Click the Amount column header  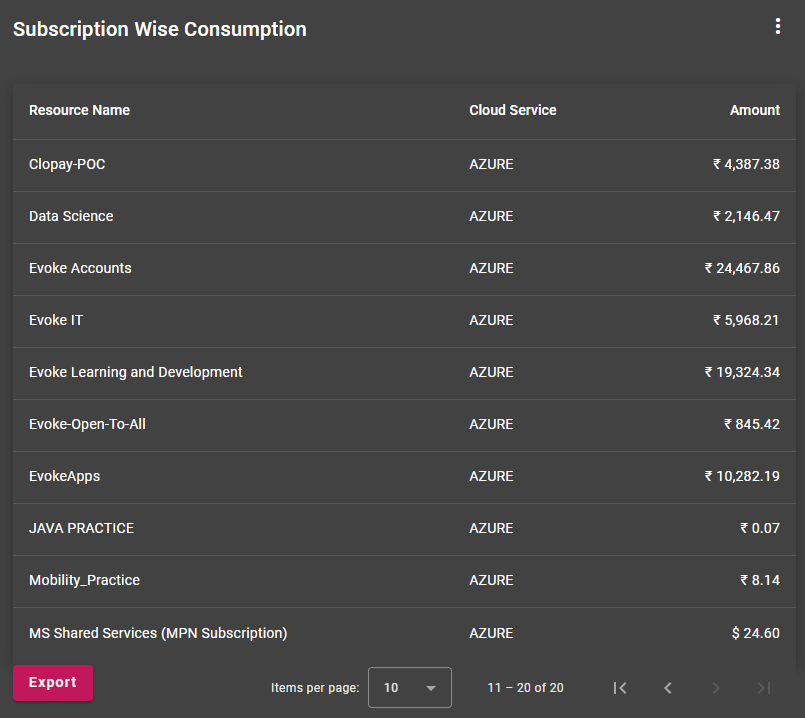(755, 110)
